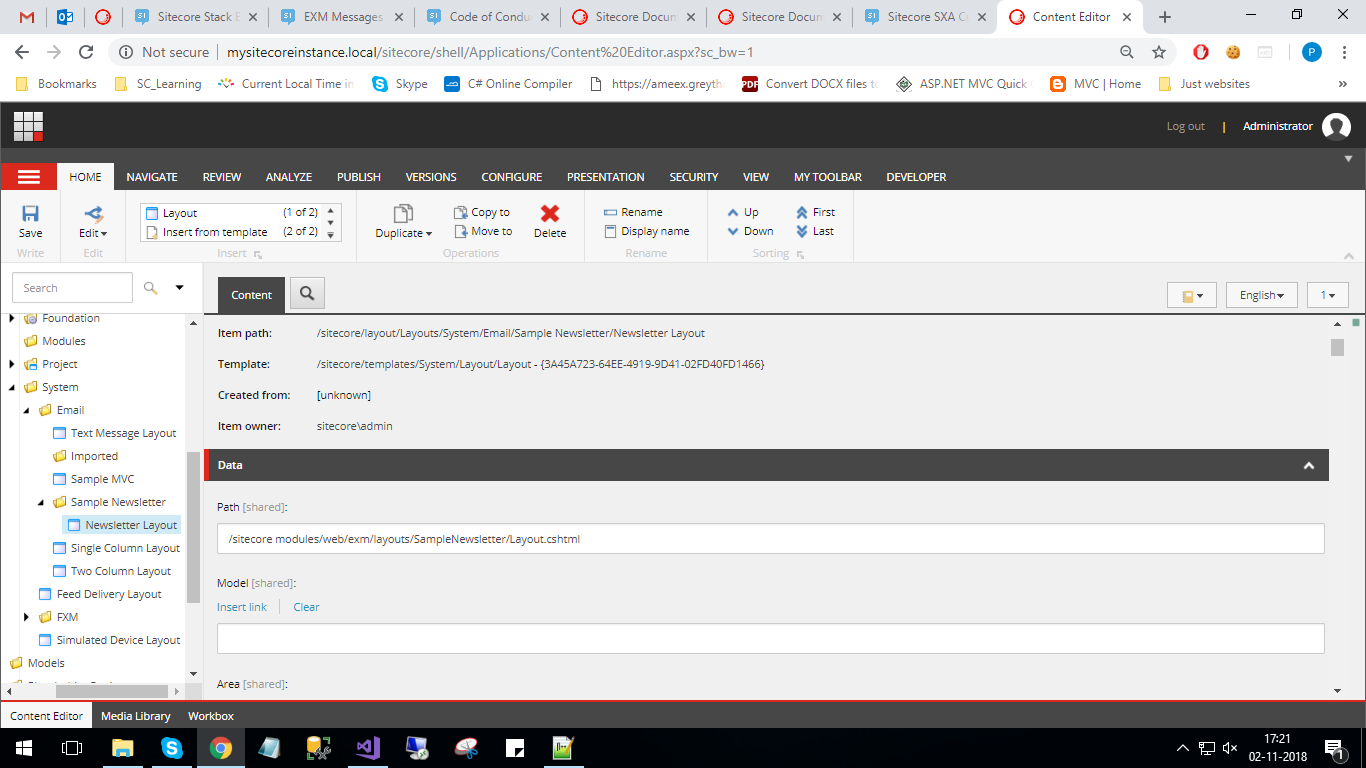The height and width of the screenshot is (768, 1366).
Task: Switch to the Media Library bottom tab
Action: pos(136,716)
